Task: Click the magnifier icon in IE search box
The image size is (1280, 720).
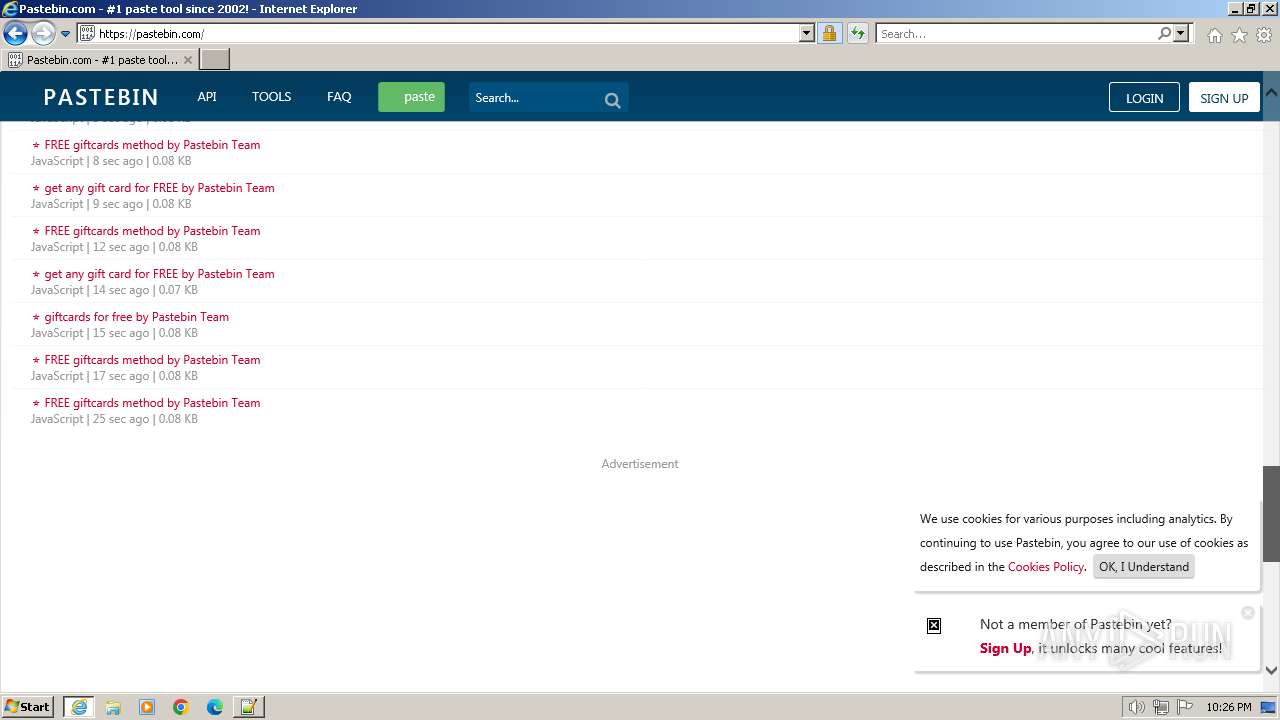Action: (x=1164, y=34)
